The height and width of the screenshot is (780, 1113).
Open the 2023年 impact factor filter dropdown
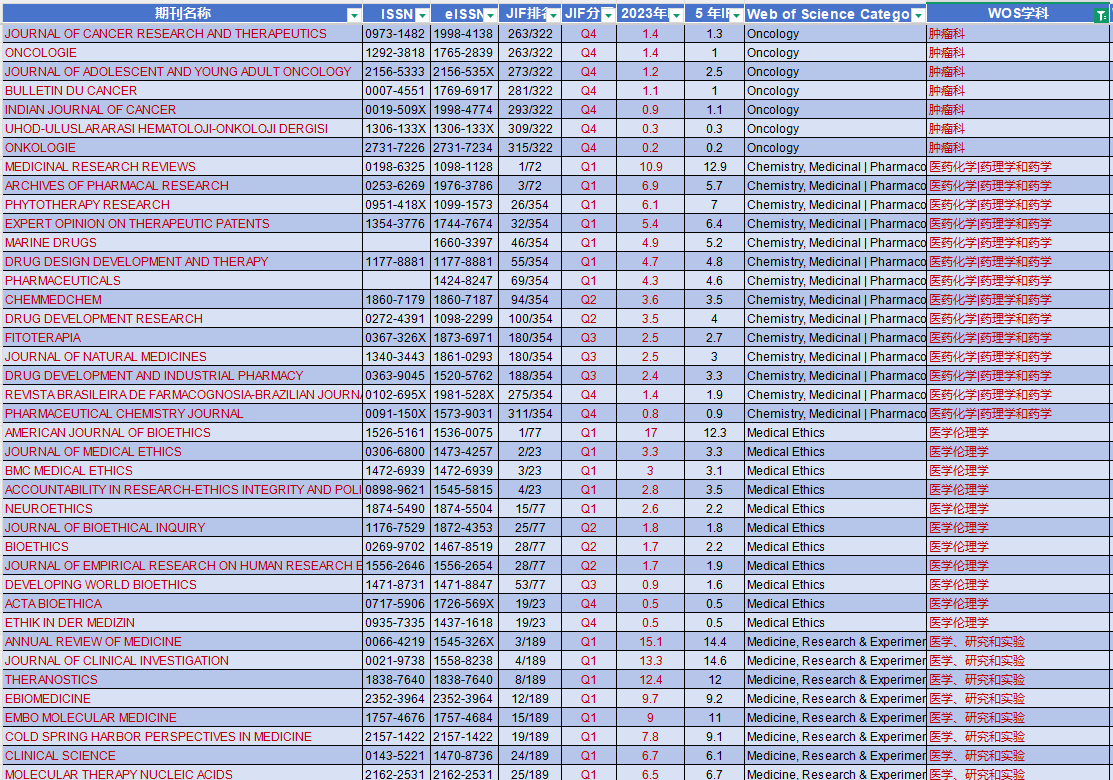click(x=676, y=15)
